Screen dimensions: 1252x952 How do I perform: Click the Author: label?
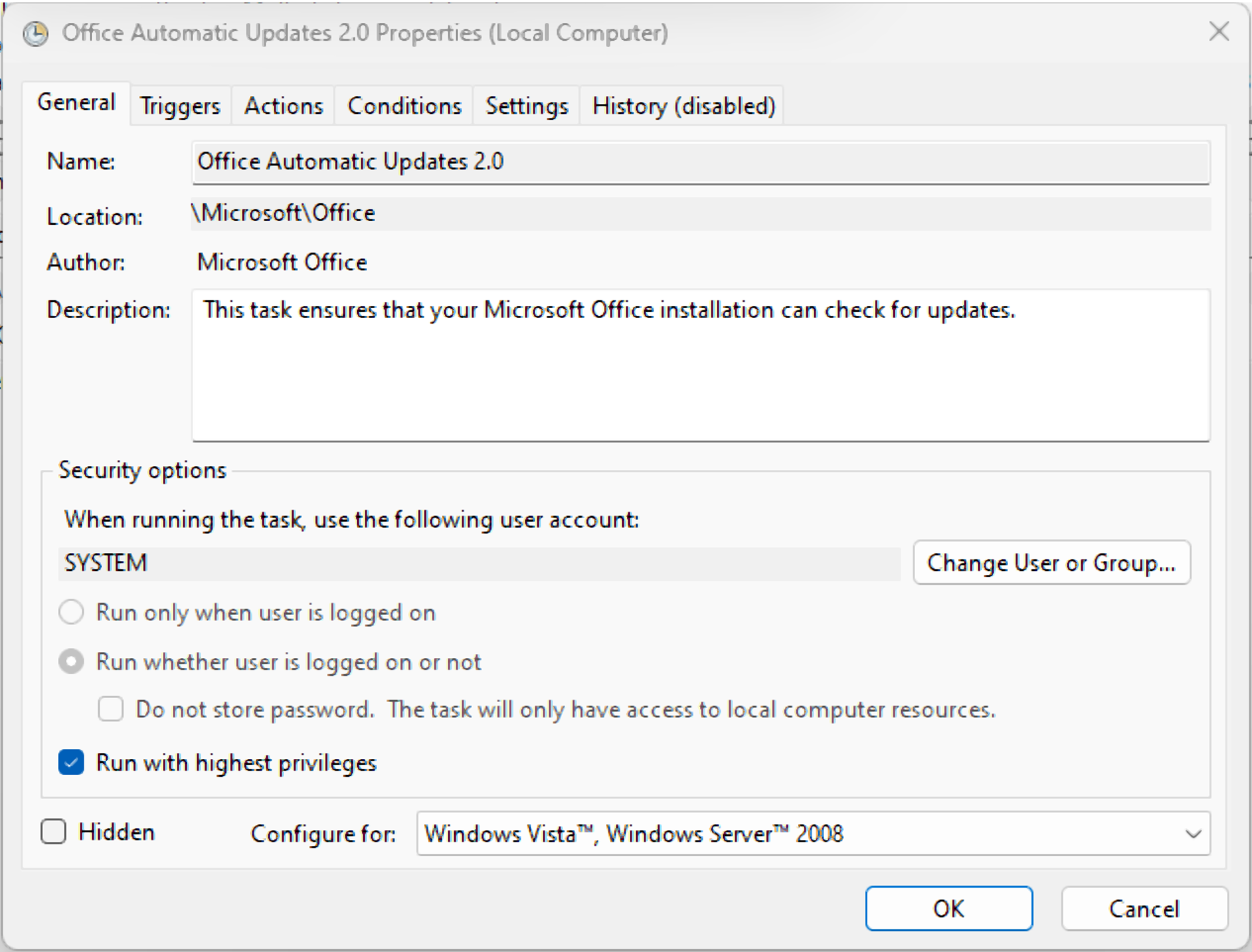coord(86,263)
